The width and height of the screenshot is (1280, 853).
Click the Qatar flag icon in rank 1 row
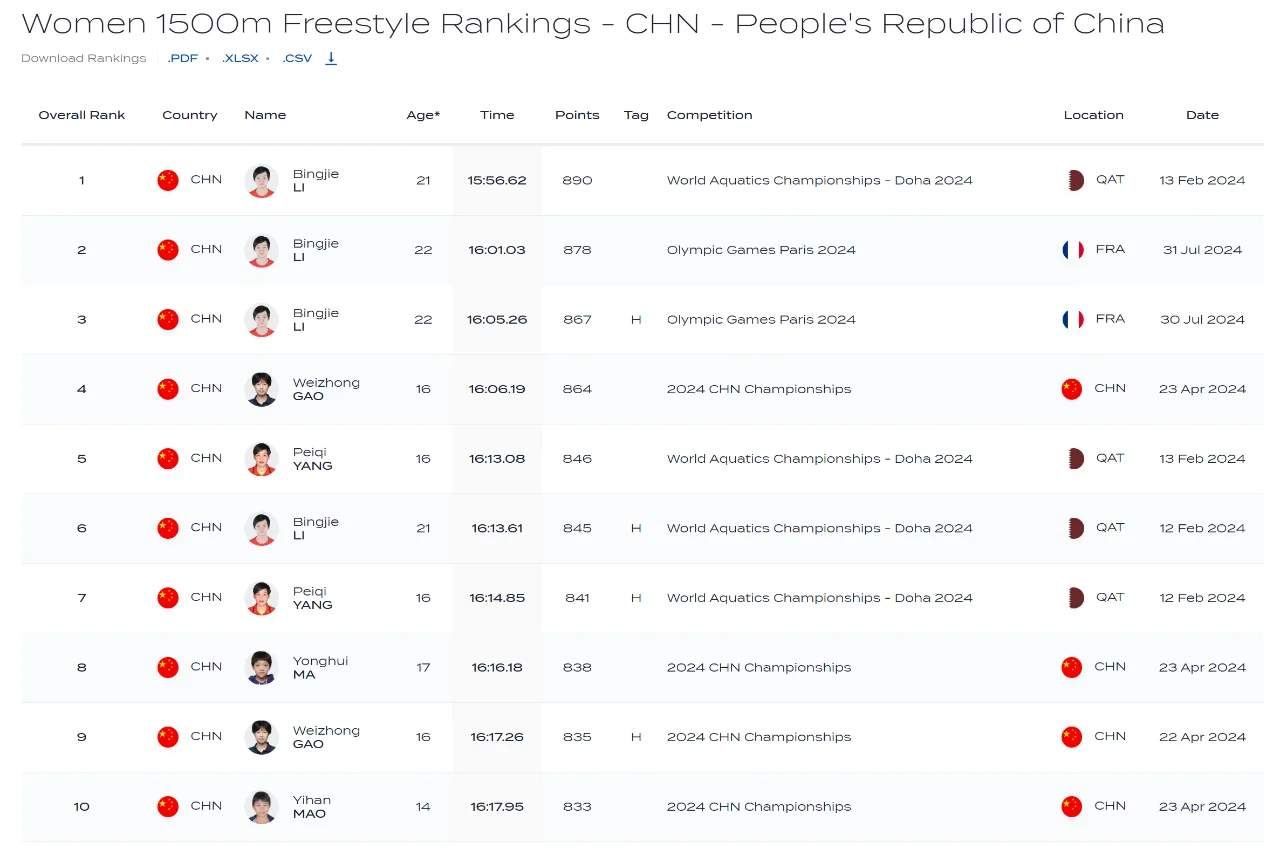1075,180
